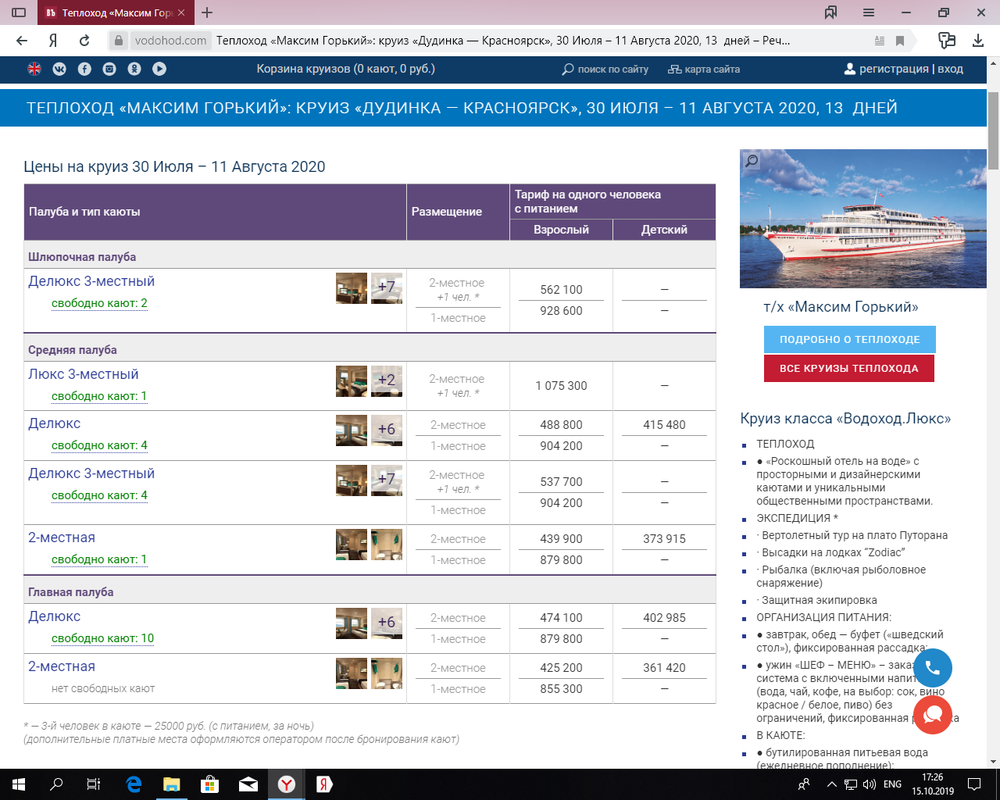Click the т/х «Максим Горький» caption
Image resolution: width=1000 pixels, height=800 pixels.
841,307
